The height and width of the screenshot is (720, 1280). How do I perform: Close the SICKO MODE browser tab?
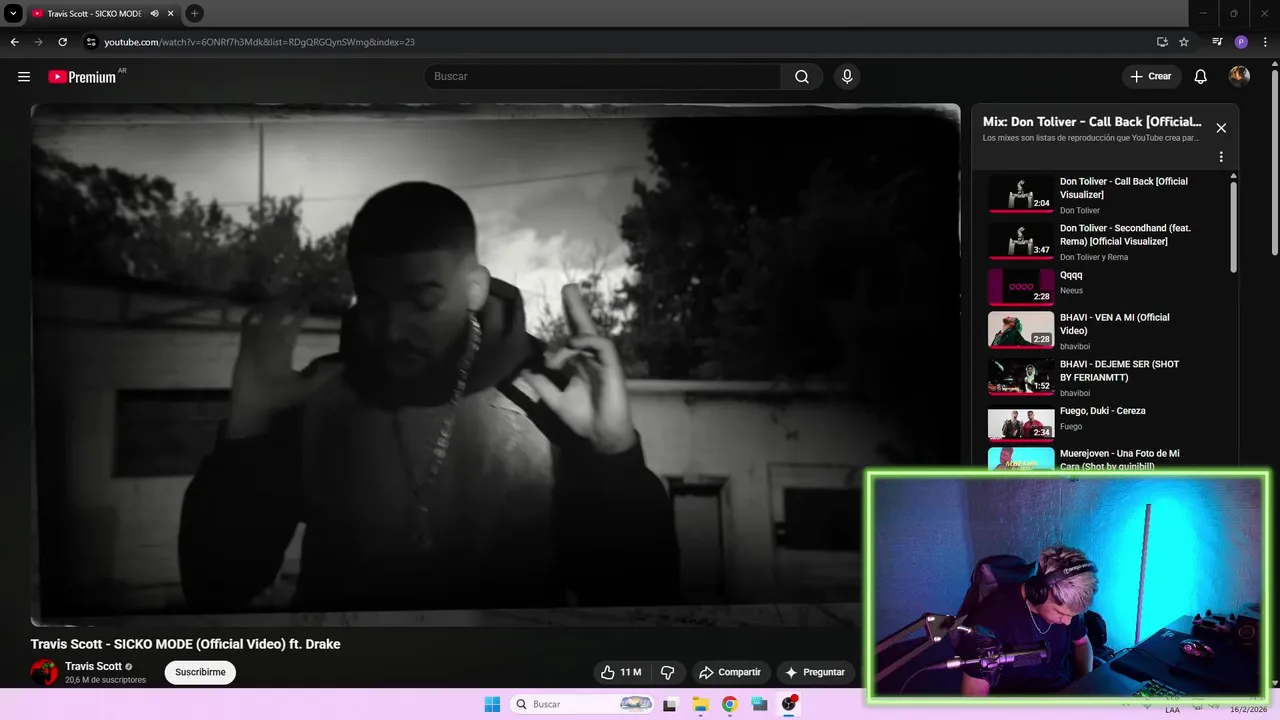click(170, 14)
